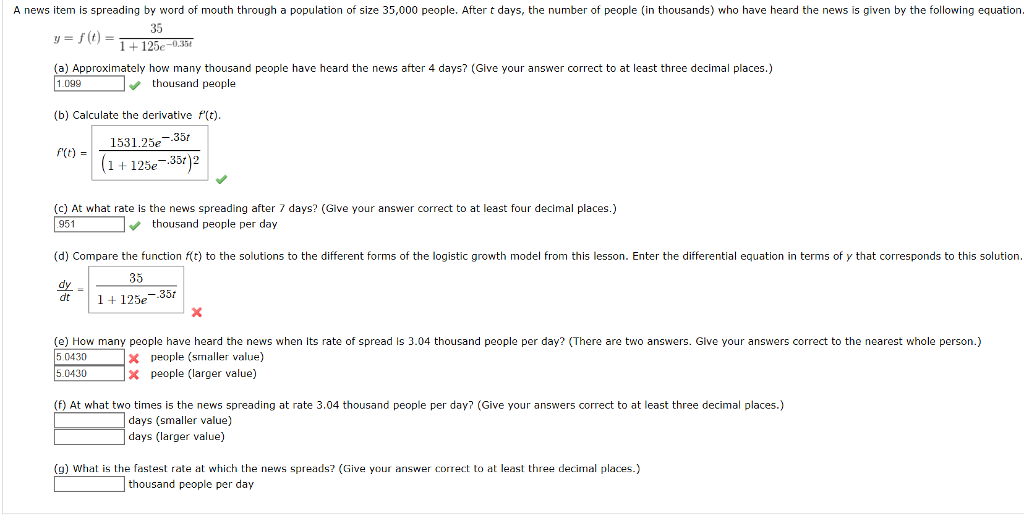Screen dimensions: 1024x526
Task: Click red X next to larger people value
Action: [x=134, y=374]
